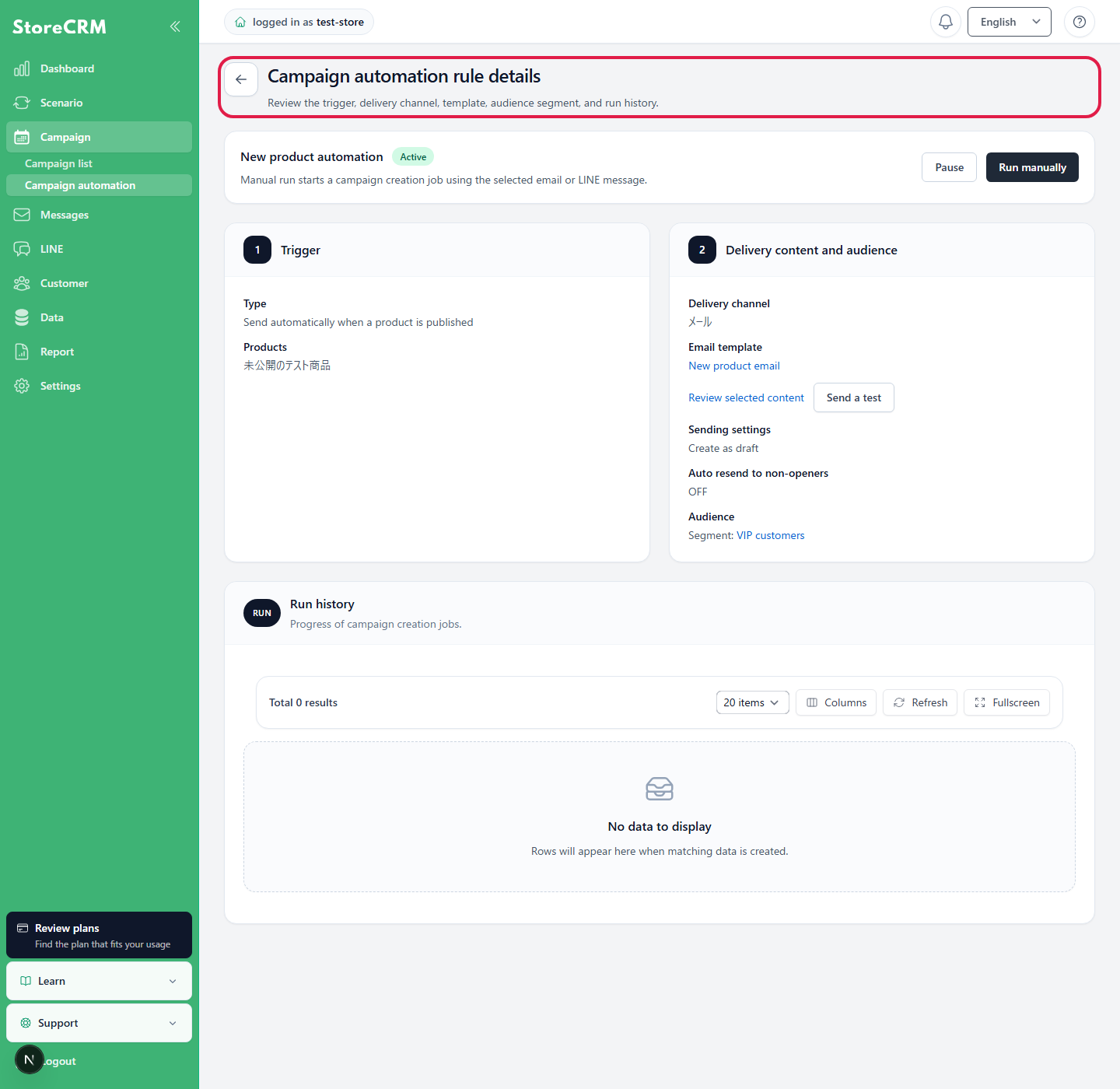Open Review plans banner

click(99, 935)
